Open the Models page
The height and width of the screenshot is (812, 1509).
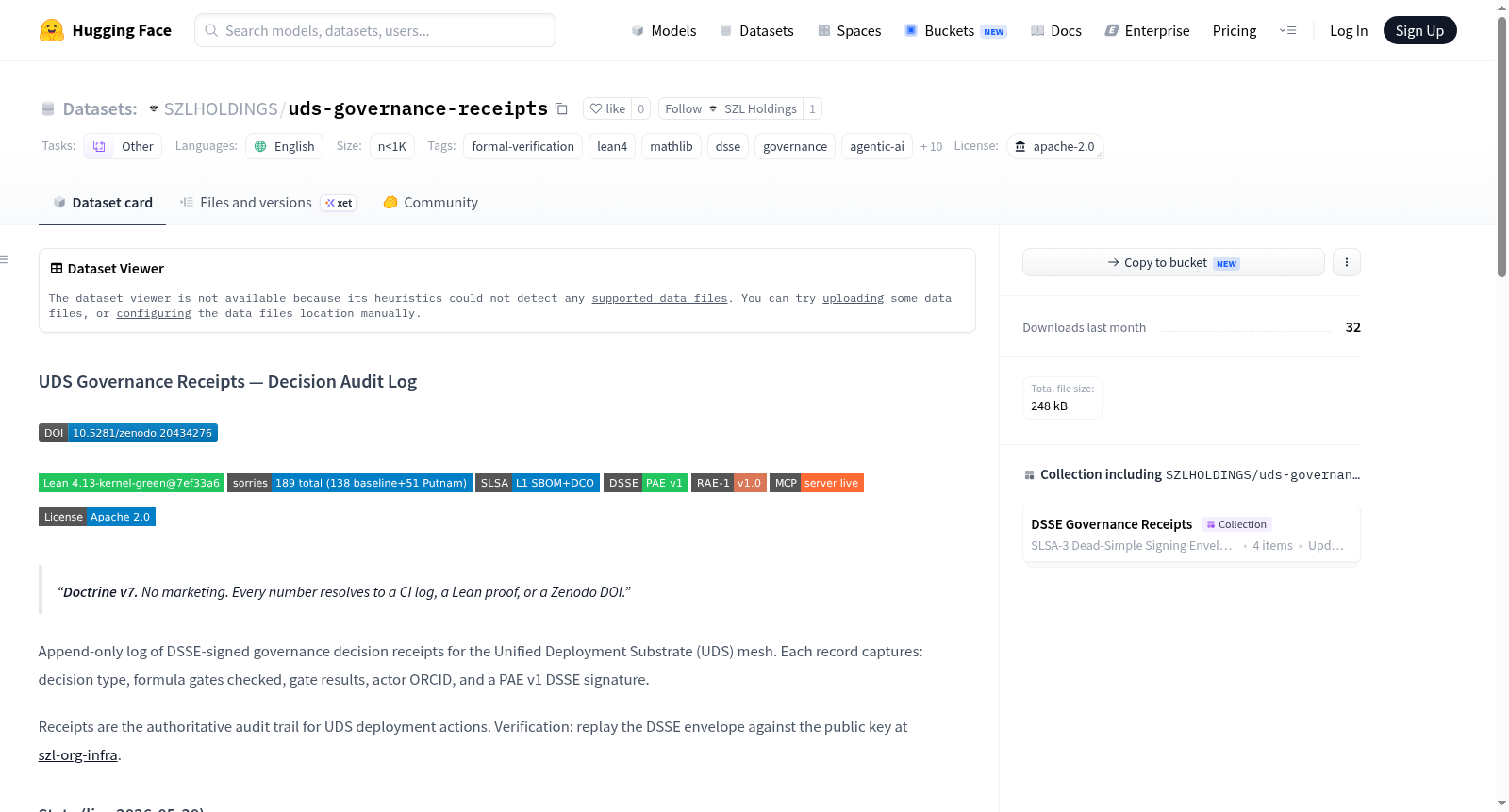[x=664, y=30]
